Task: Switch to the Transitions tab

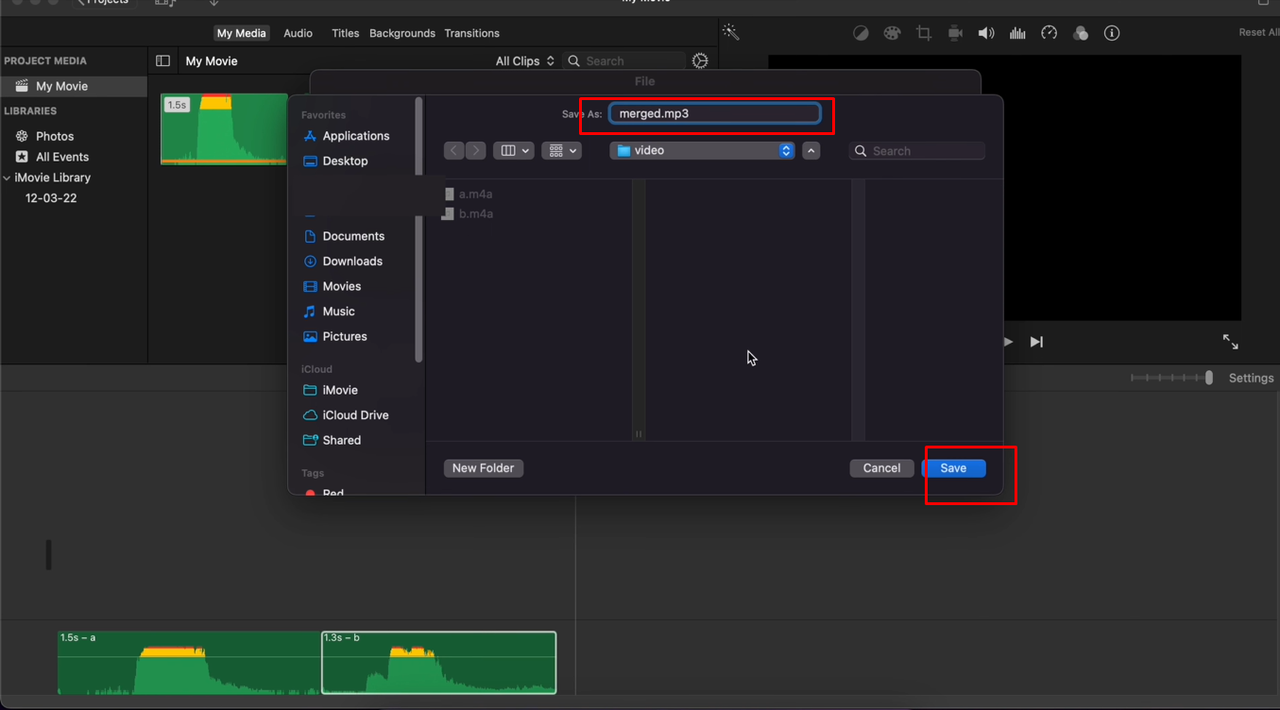Action: 472,33
